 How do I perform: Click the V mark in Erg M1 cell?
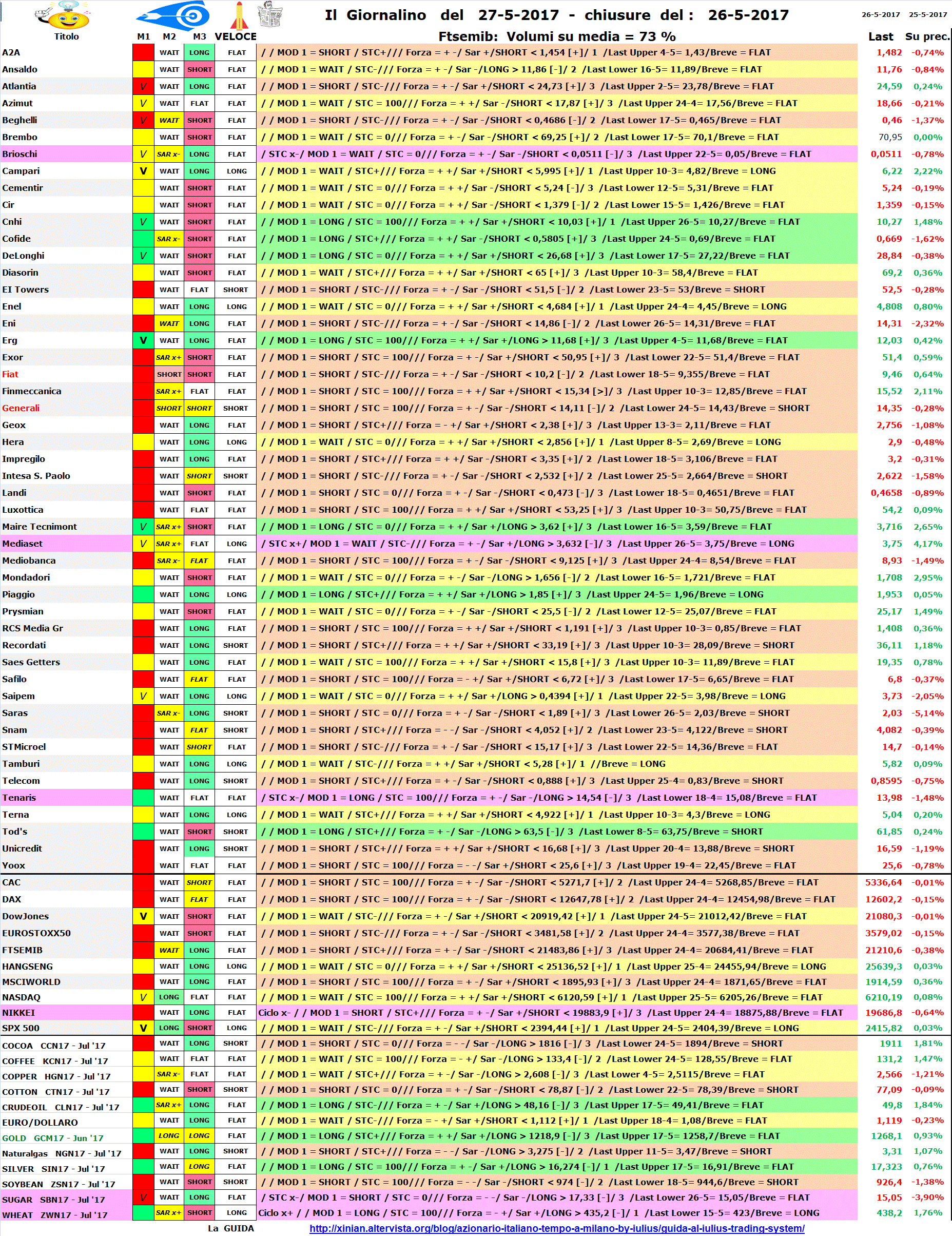pyautogui.click(x=143, y=341)
